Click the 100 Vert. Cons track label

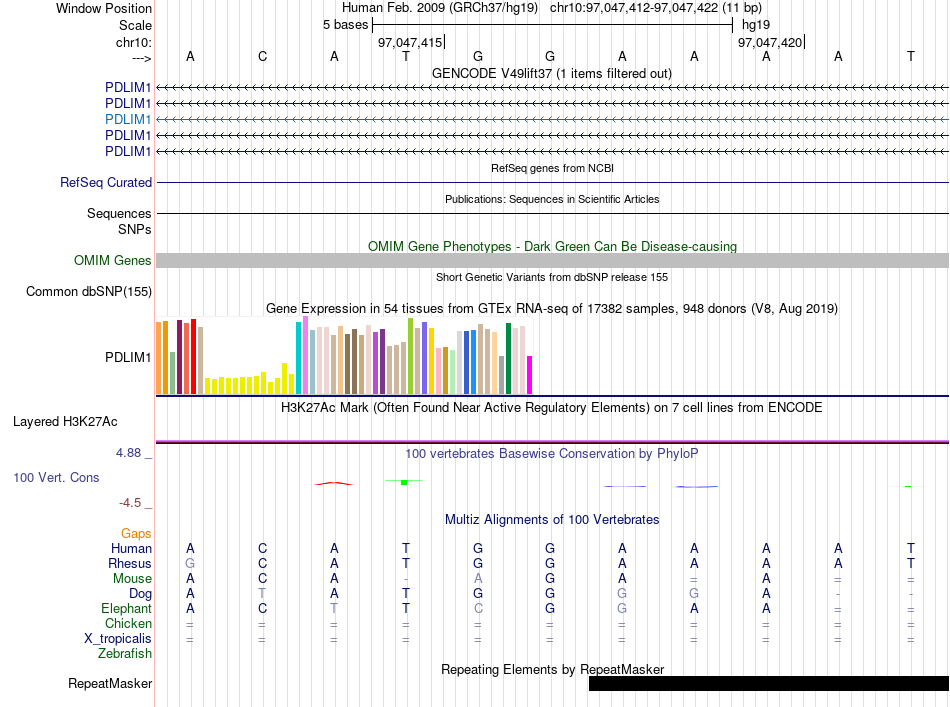tap(56, 477)
